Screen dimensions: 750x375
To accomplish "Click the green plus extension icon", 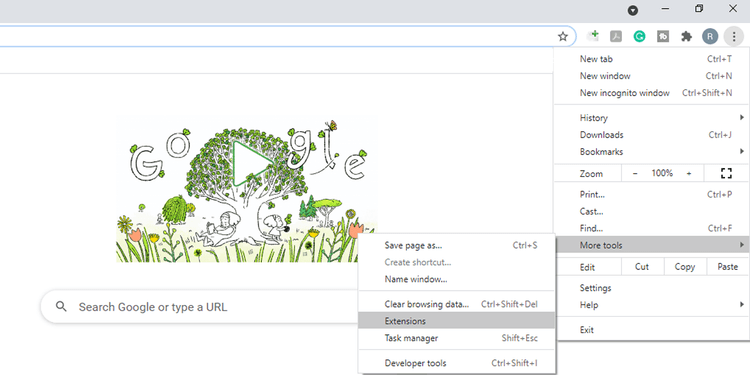I will point(593,35).
